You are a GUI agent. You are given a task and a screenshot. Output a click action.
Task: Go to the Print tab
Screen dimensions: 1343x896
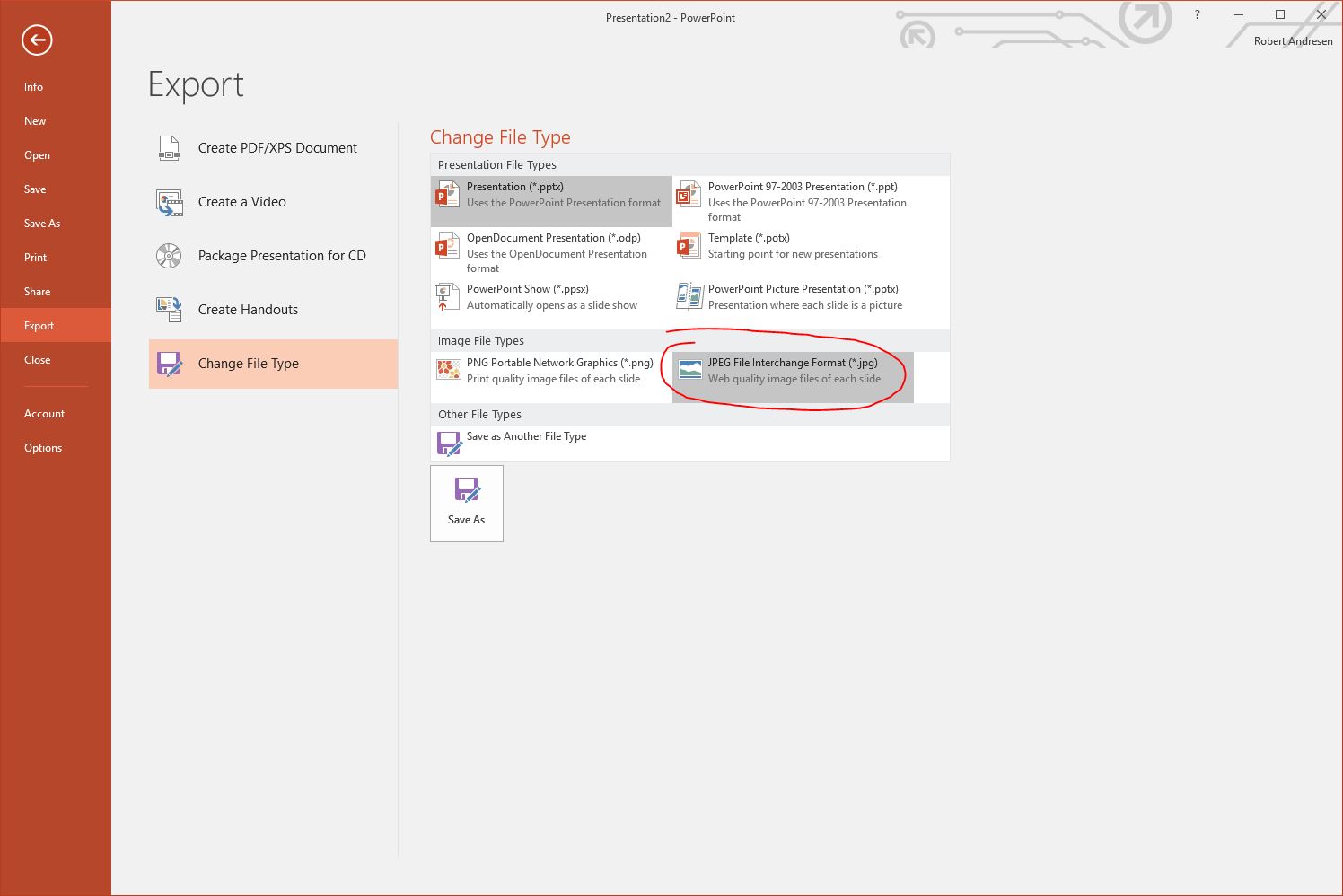click(36, 258)
